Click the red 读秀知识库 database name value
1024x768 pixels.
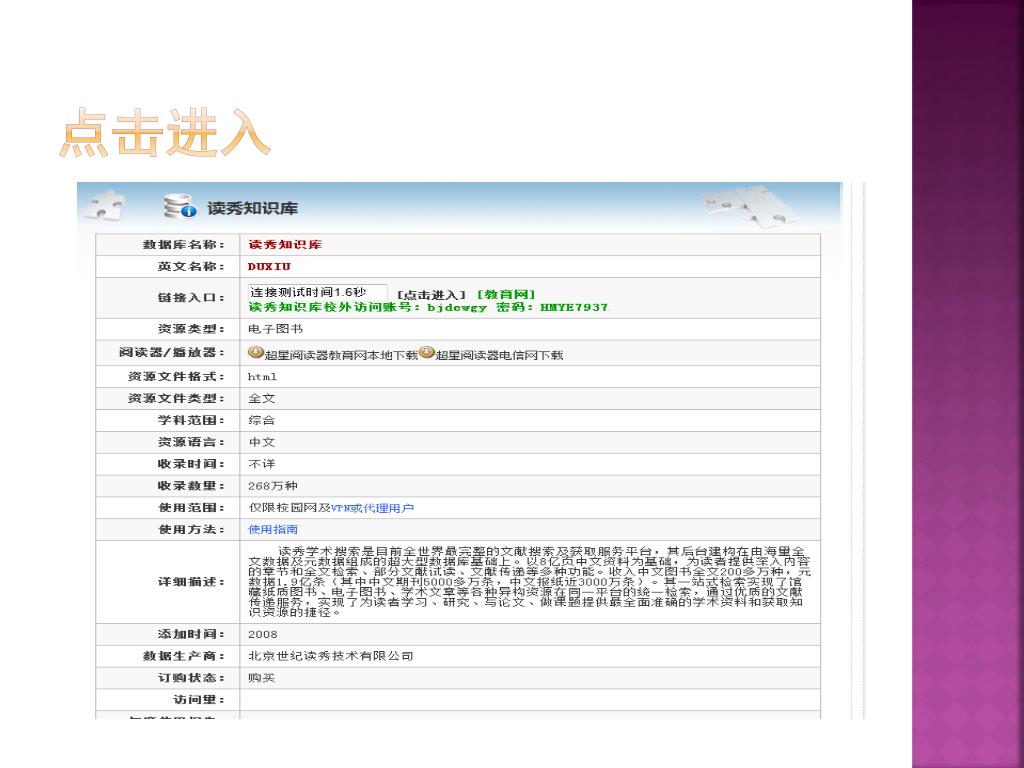point(285,245)
